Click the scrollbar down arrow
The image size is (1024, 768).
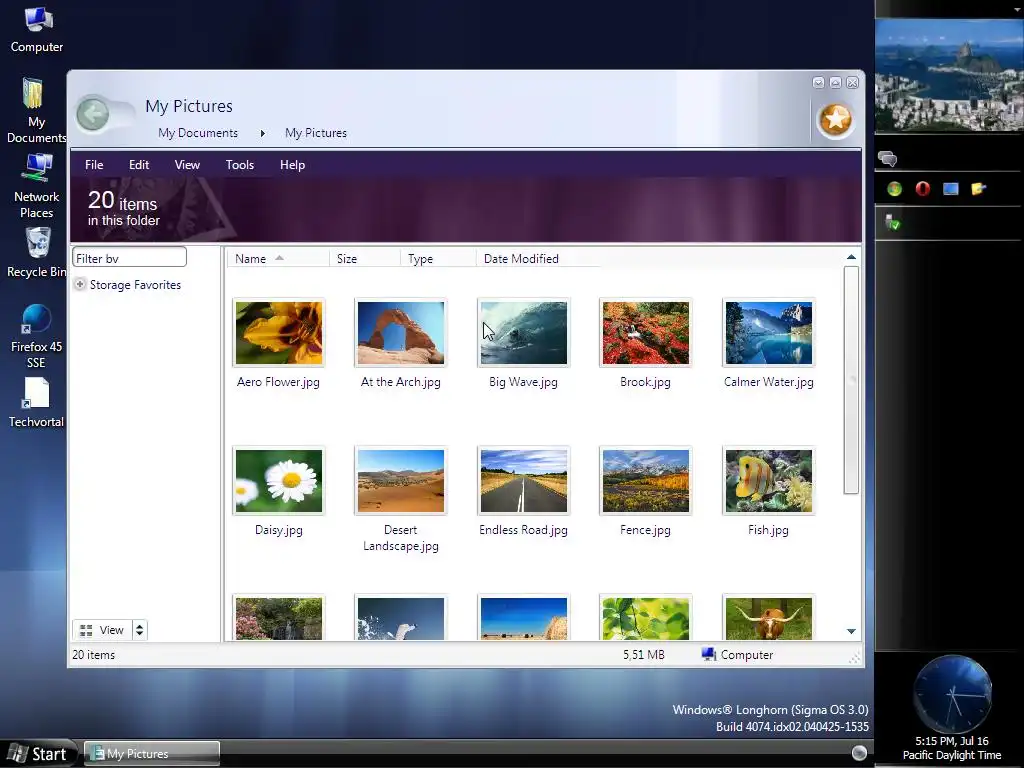pyautogui.click(x=851, y=631)
